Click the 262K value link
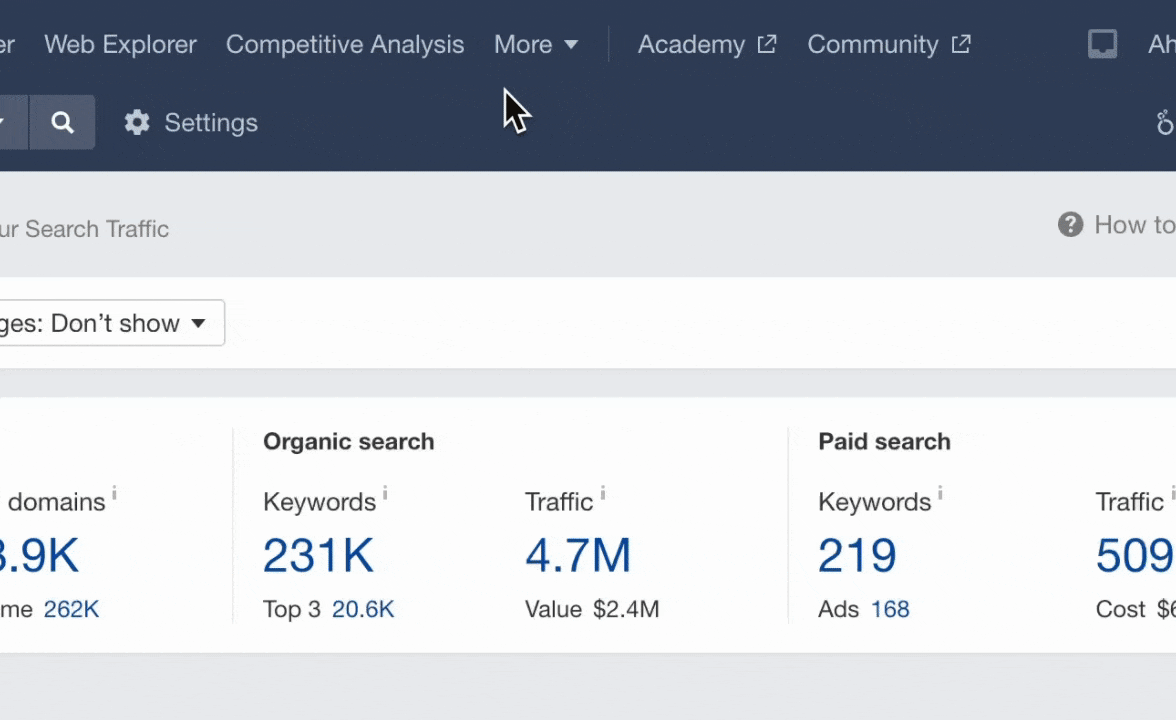 (x=71, y=609)
